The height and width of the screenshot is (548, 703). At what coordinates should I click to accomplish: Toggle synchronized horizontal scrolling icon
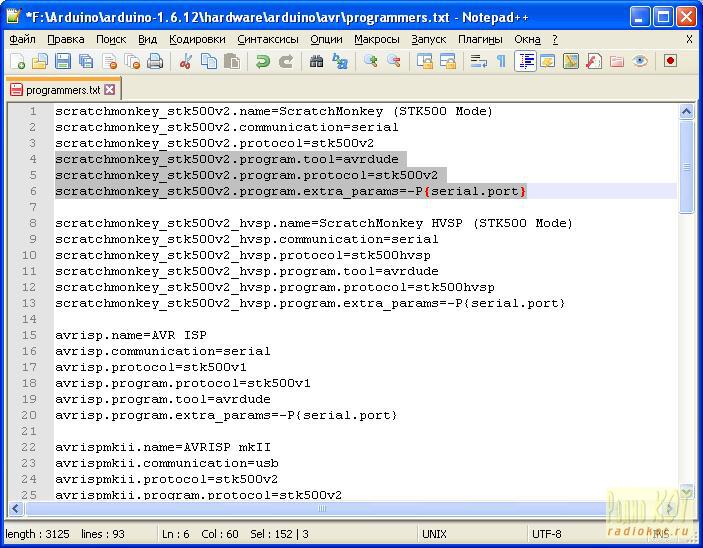coord(447,61)
